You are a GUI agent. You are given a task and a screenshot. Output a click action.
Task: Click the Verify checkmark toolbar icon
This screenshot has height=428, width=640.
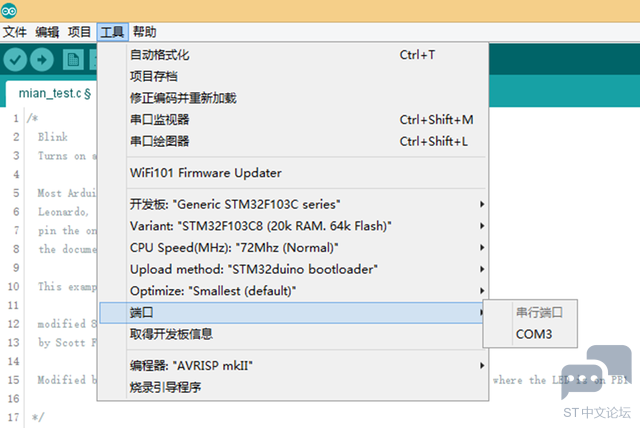[x=15, y=60]
